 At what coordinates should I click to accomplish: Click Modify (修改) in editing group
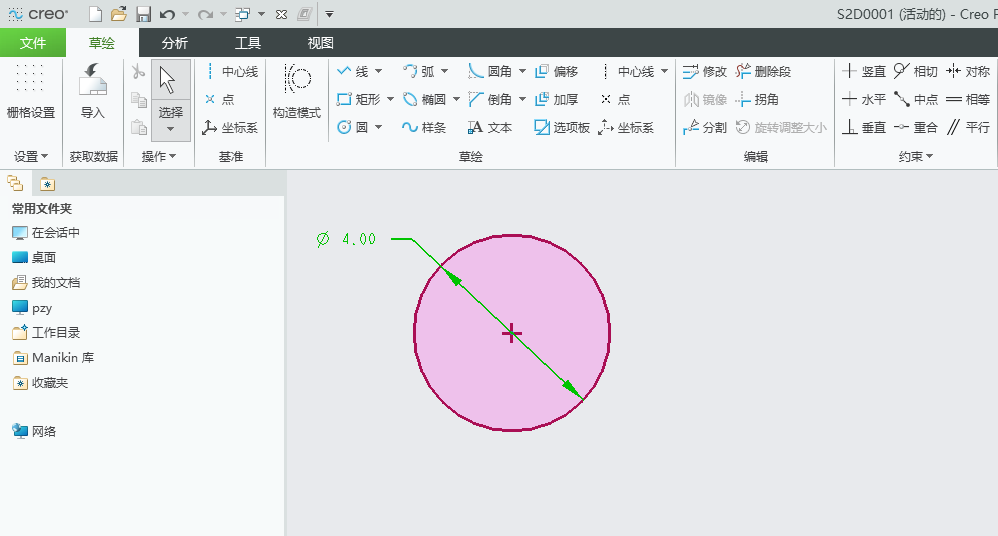[705, 71]
